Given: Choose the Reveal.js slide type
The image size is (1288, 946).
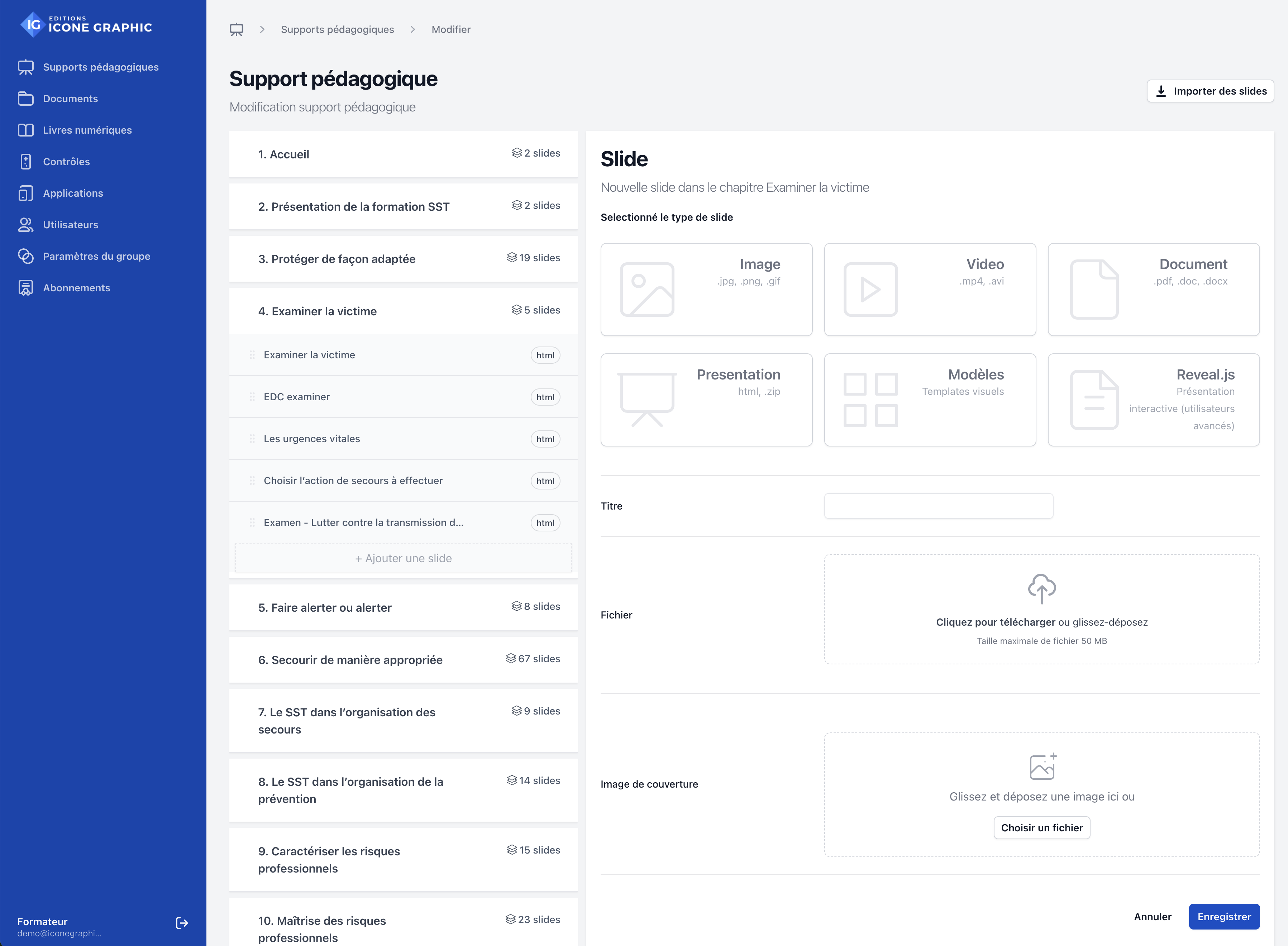Looking at the screenshot, I should pyautogui.click(x=1153, y=399).
